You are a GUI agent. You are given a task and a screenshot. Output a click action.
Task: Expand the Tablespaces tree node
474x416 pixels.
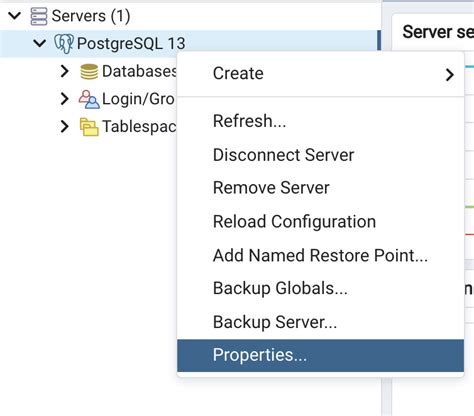(x=65, y=126)
